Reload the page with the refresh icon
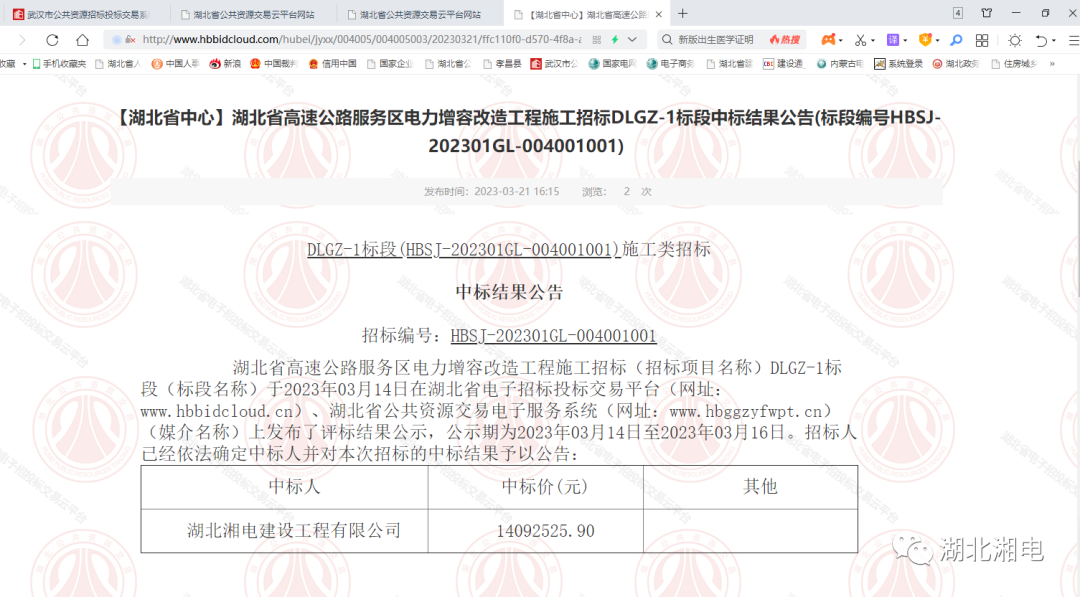 pos(51,40)
